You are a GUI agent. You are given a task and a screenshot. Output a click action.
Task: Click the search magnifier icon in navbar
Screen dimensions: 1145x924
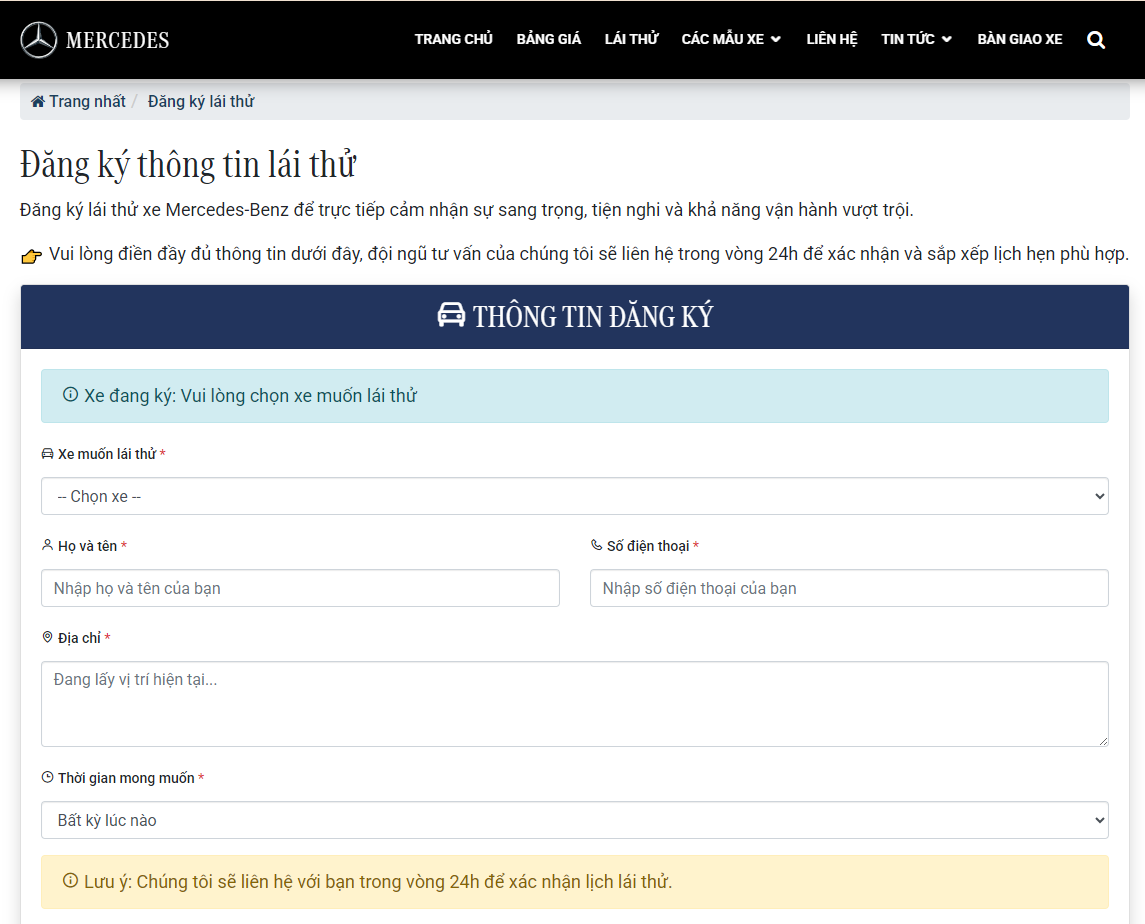coord(1096,39)
